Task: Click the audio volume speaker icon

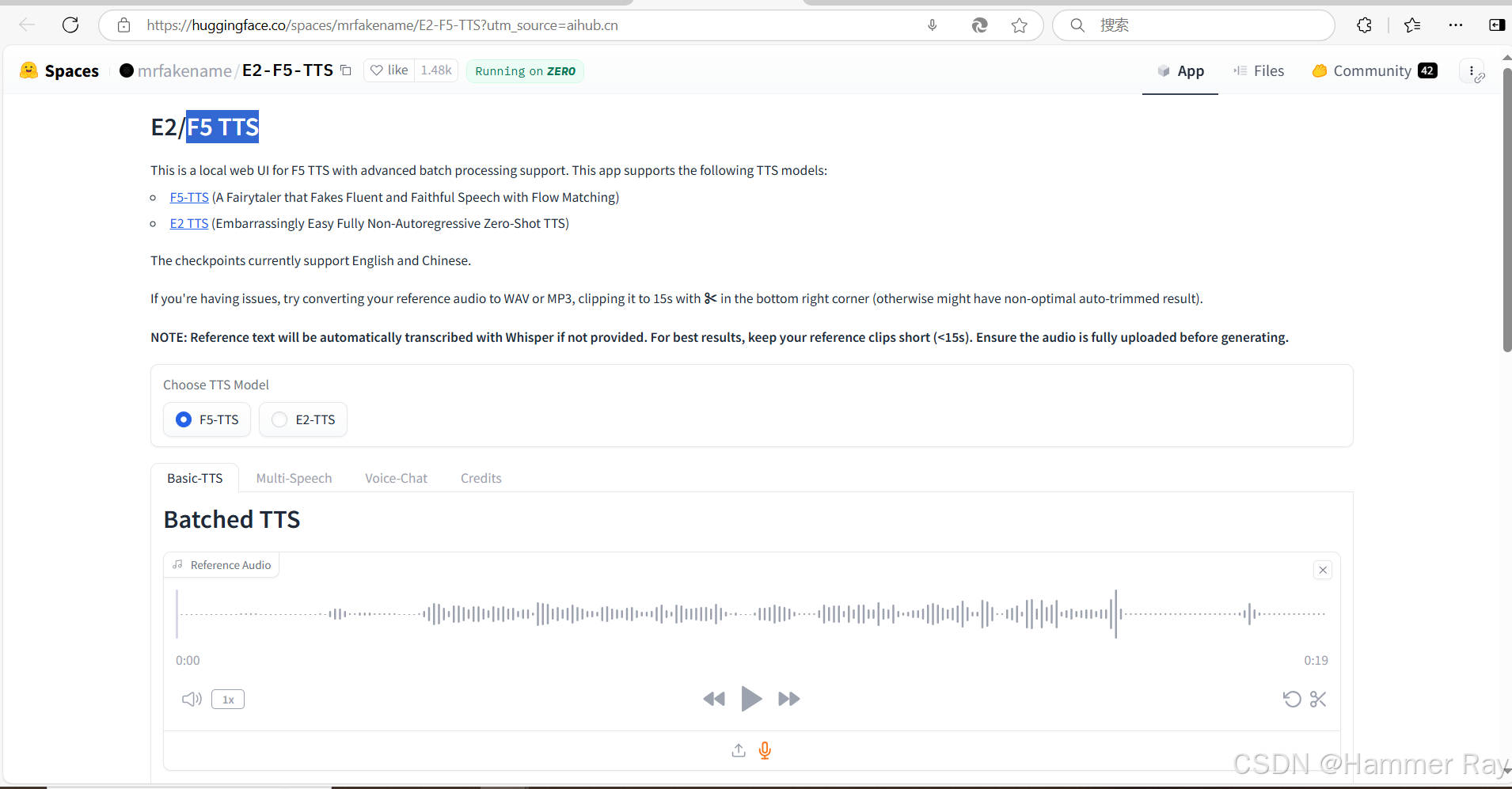Action: click(192, 699)
